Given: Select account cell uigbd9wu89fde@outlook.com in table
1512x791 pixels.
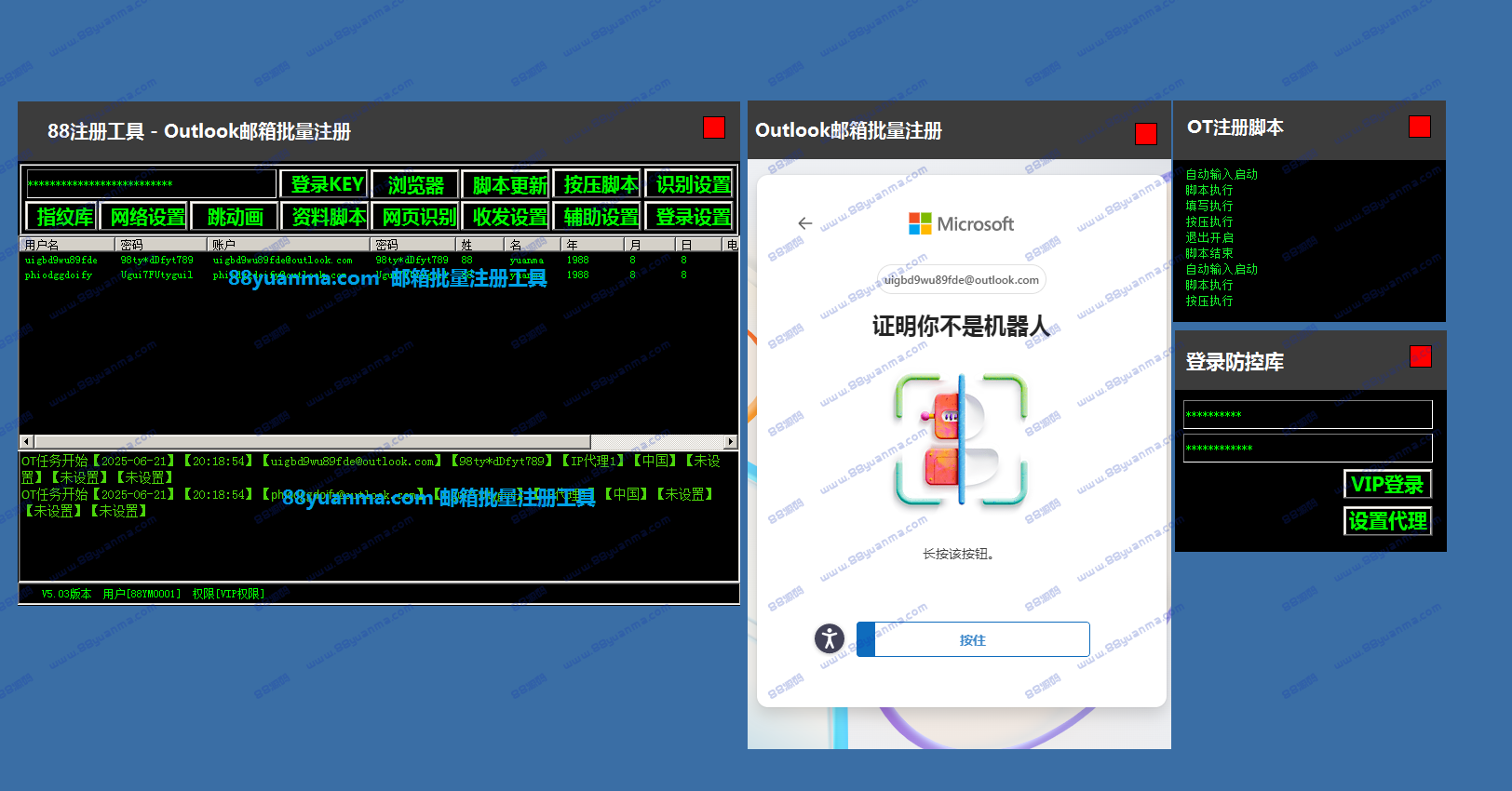Looking at the screenshot, I should [x=282, y=261].
